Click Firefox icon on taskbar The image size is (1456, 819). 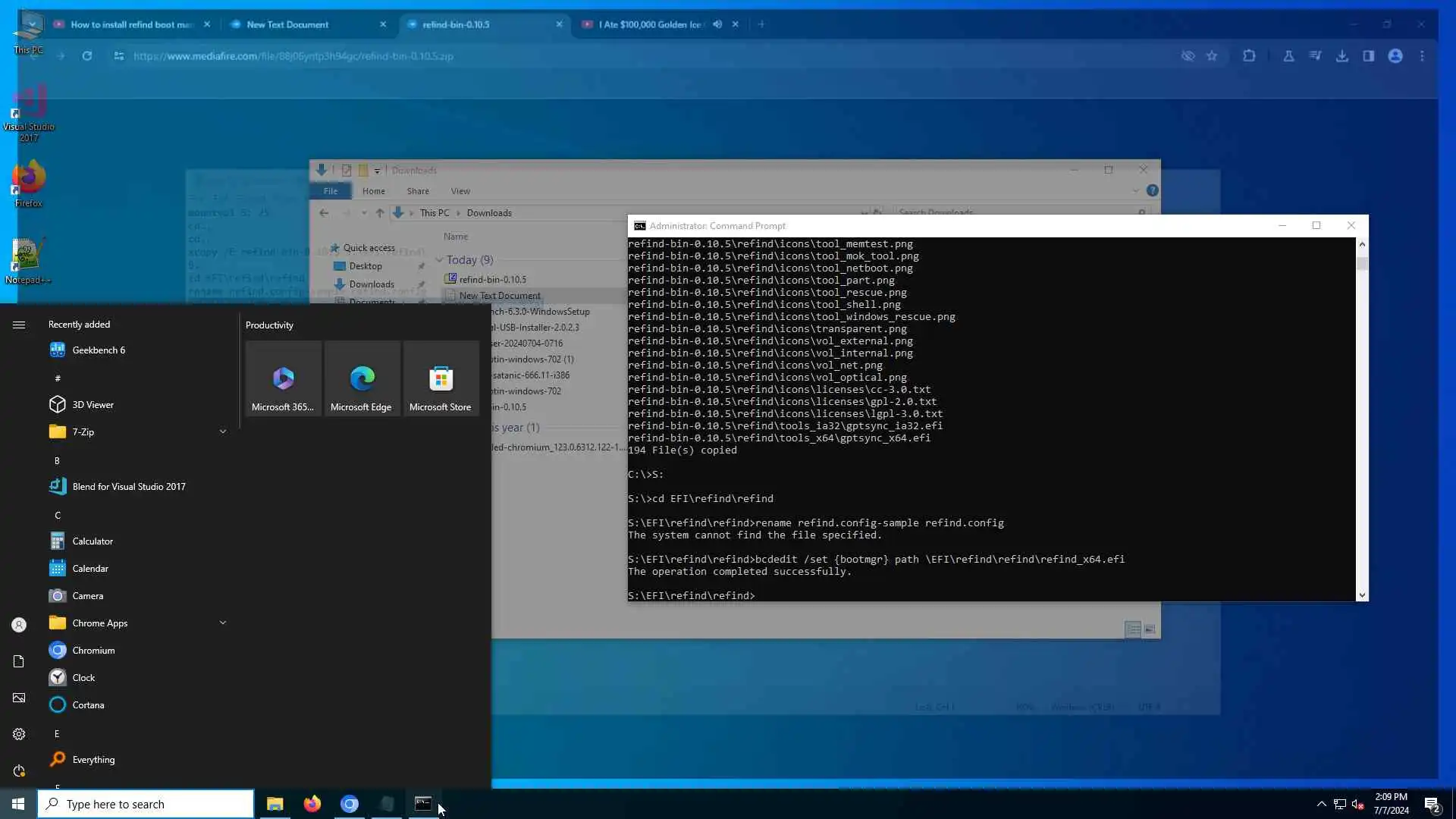tap(312, 804)
